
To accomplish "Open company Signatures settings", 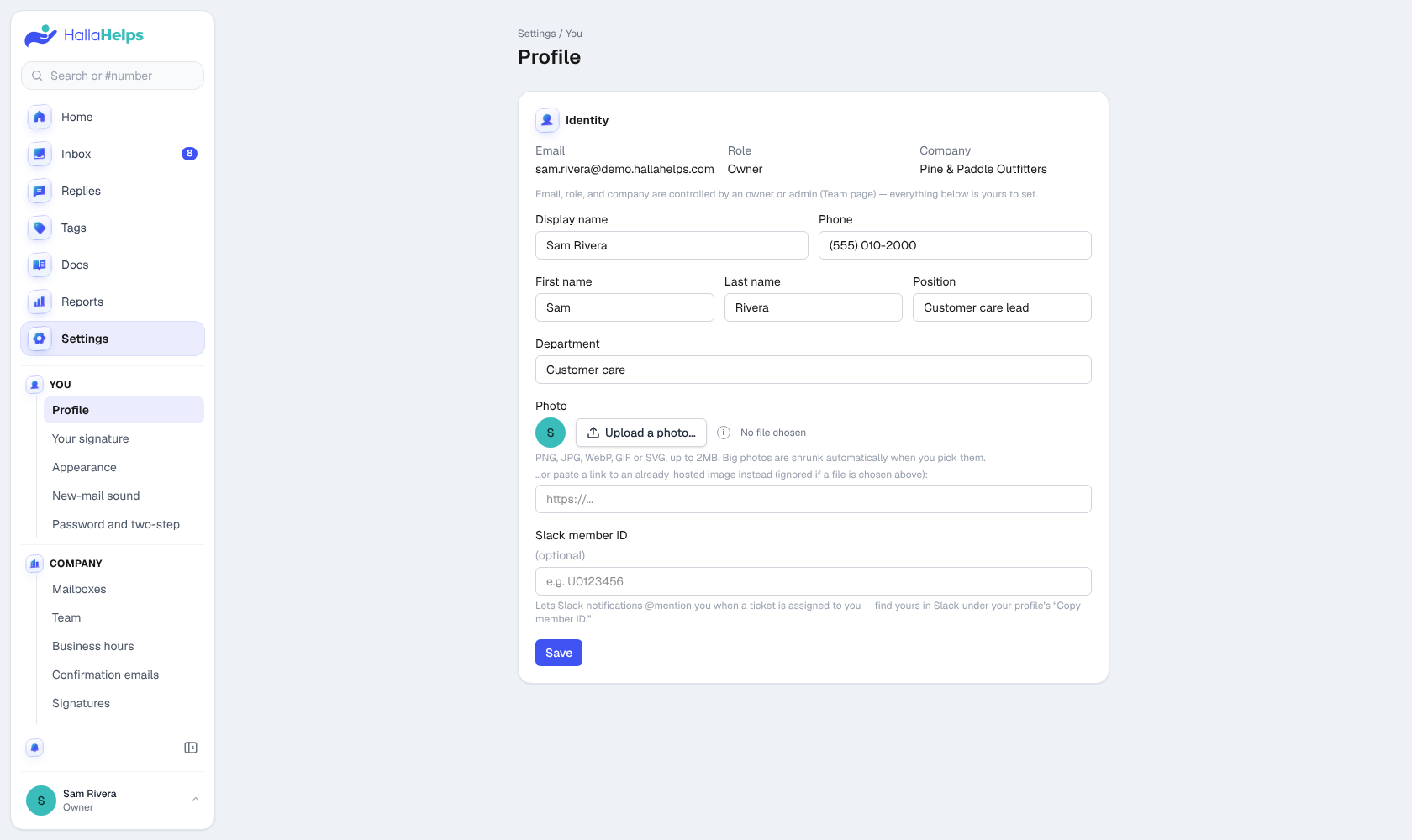I will click(124, 703).
